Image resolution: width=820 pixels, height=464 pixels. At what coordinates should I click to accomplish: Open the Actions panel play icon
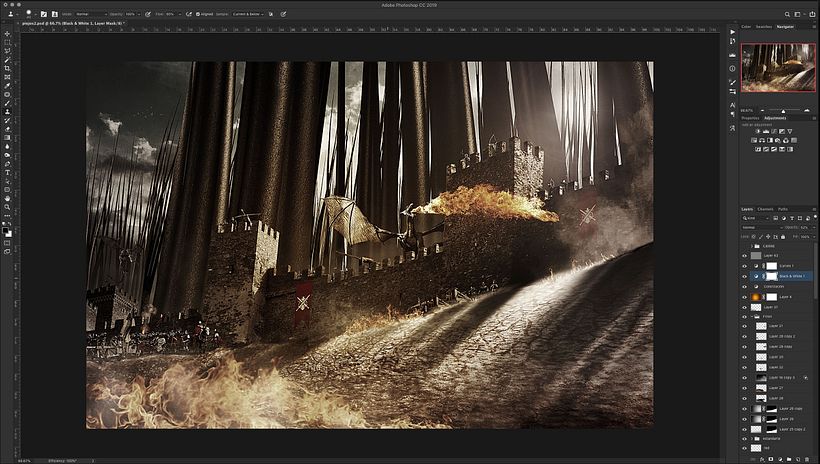(732, 32)
